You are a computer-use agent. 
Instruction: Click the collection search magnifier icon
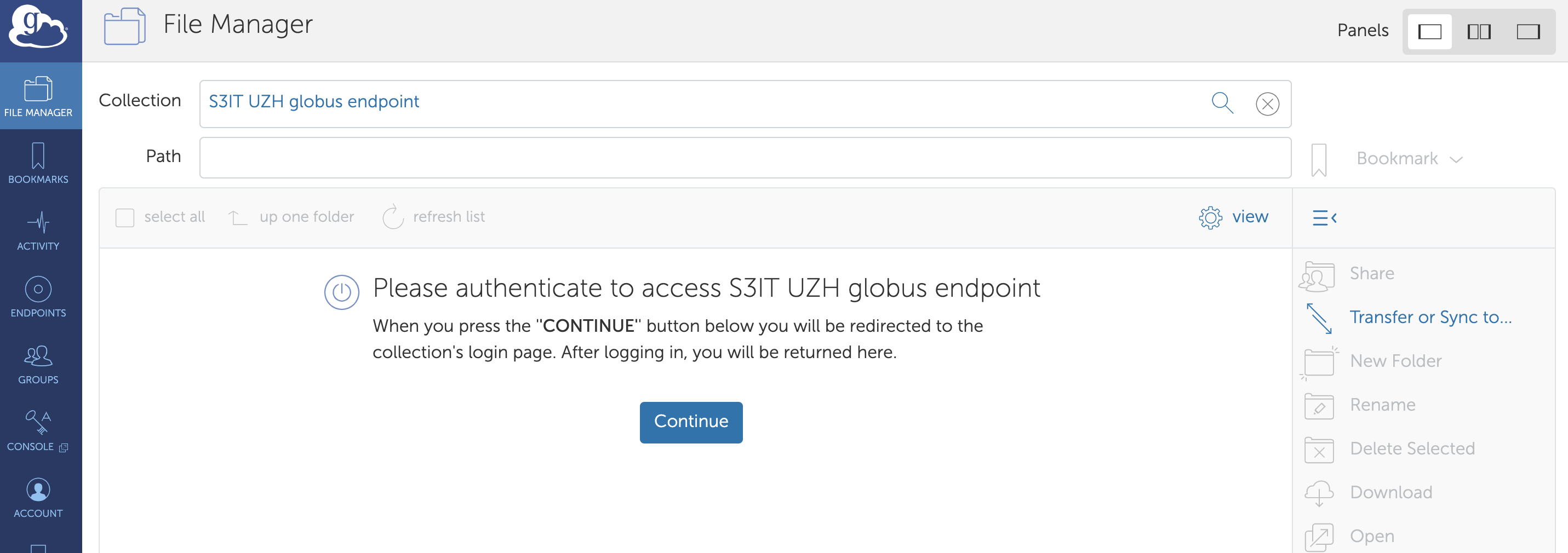click(x=1222, y=103)
